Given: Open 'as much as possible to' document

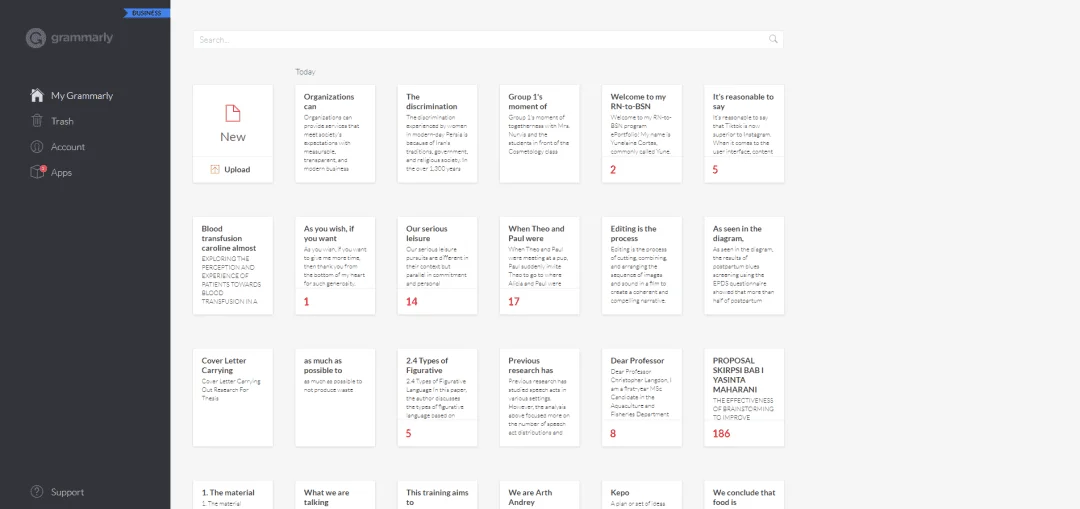Looking at the screenshot, I should [335, 397].
